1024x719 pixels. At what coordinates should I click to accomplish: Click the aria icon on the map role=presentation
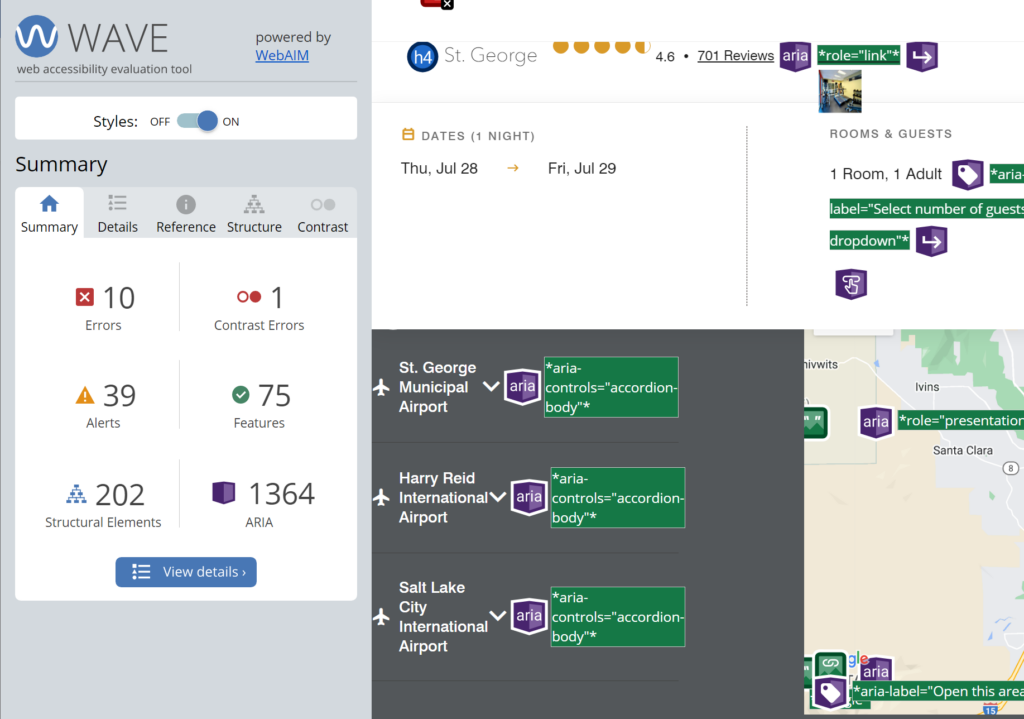pos(876,422)
